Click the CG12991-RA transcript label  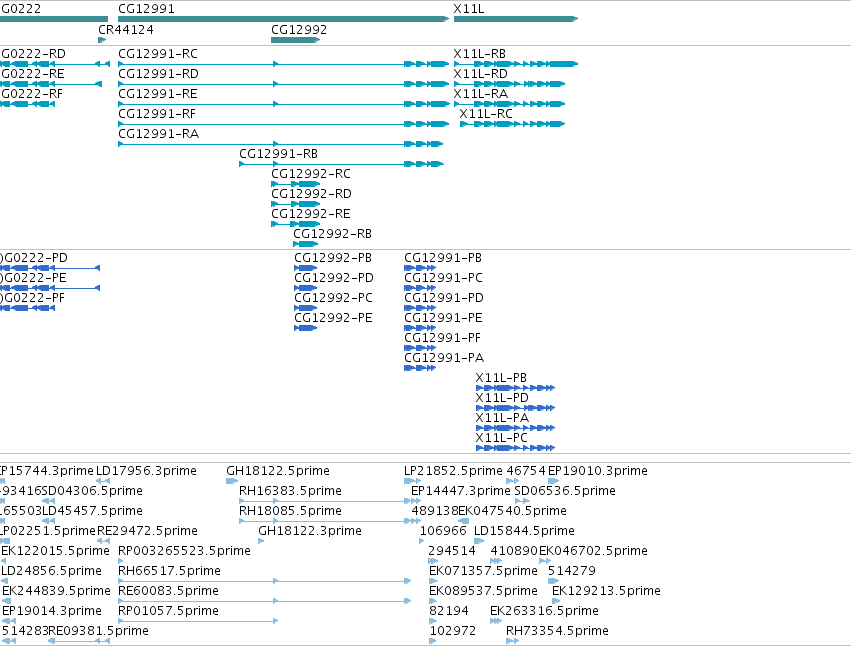tap(158, 134)
